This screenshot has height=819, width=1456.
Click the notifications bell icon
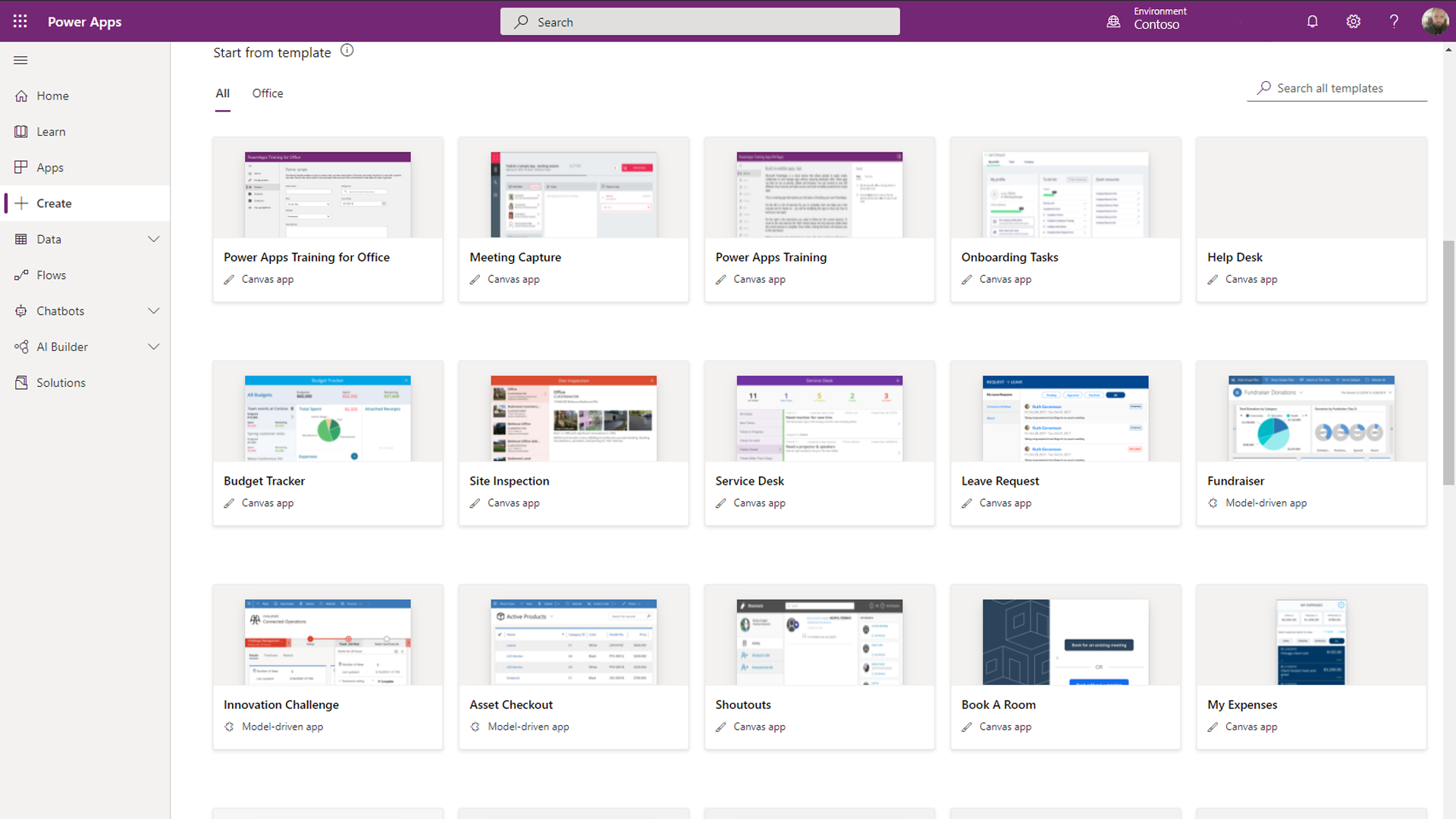(1313, 21)
